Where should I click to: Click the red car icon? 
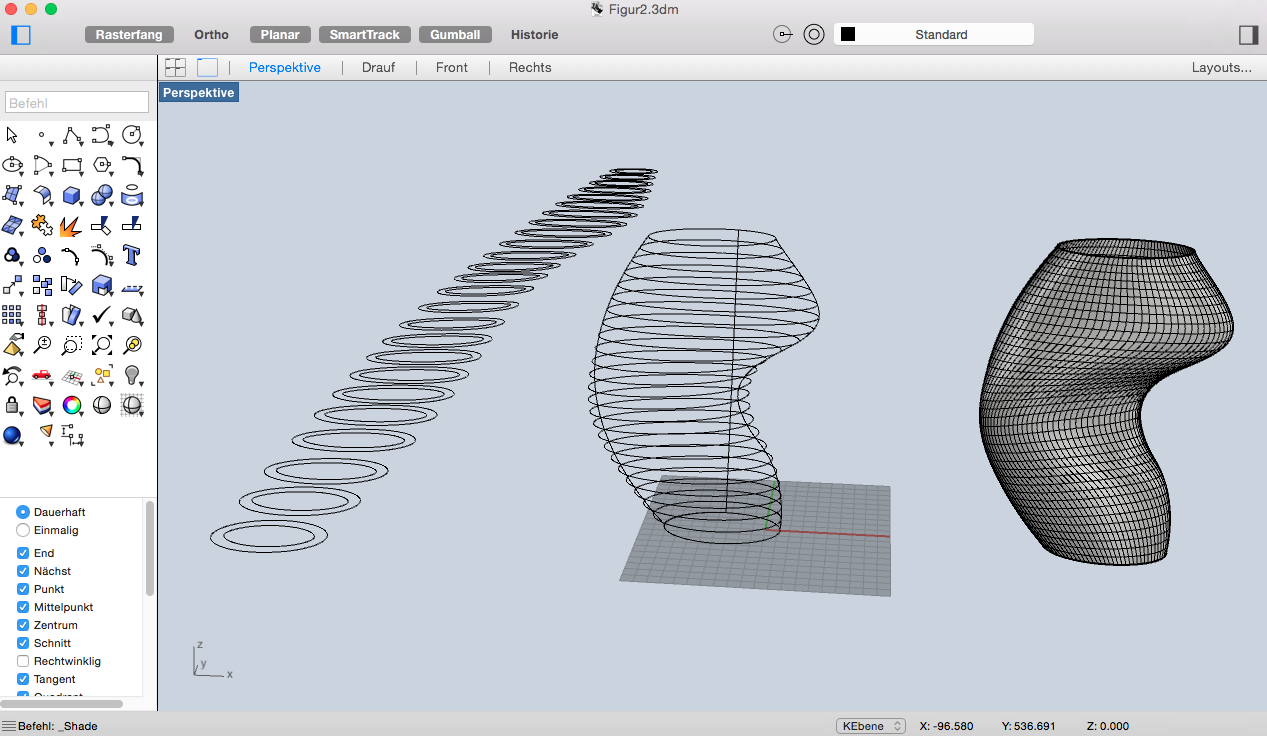tap(42, 375)
